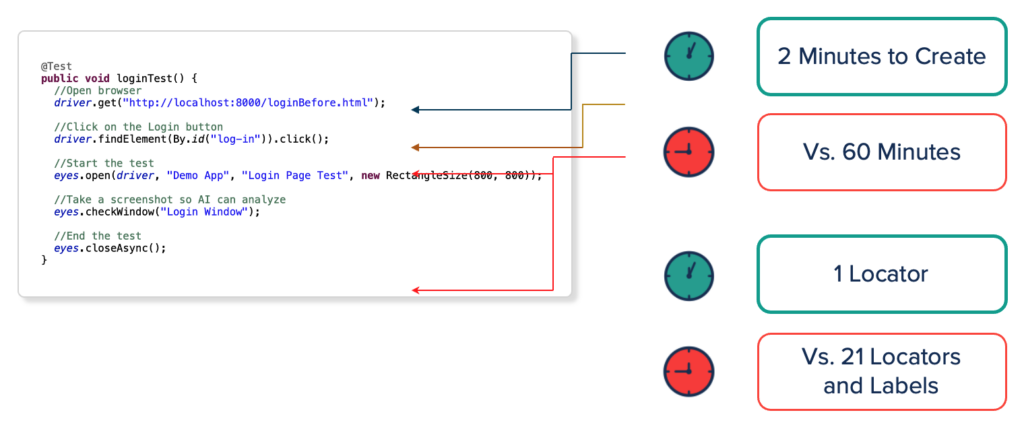Click the red clock beside Vs. 60 Minutes

[690, 152]
